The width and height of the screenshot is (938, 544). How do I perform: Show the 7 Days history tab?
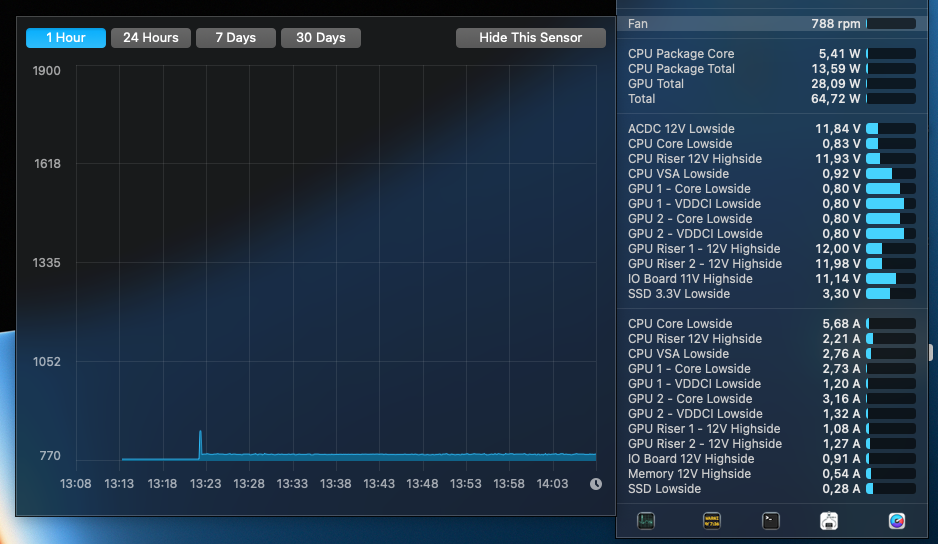tap(236, 38)
